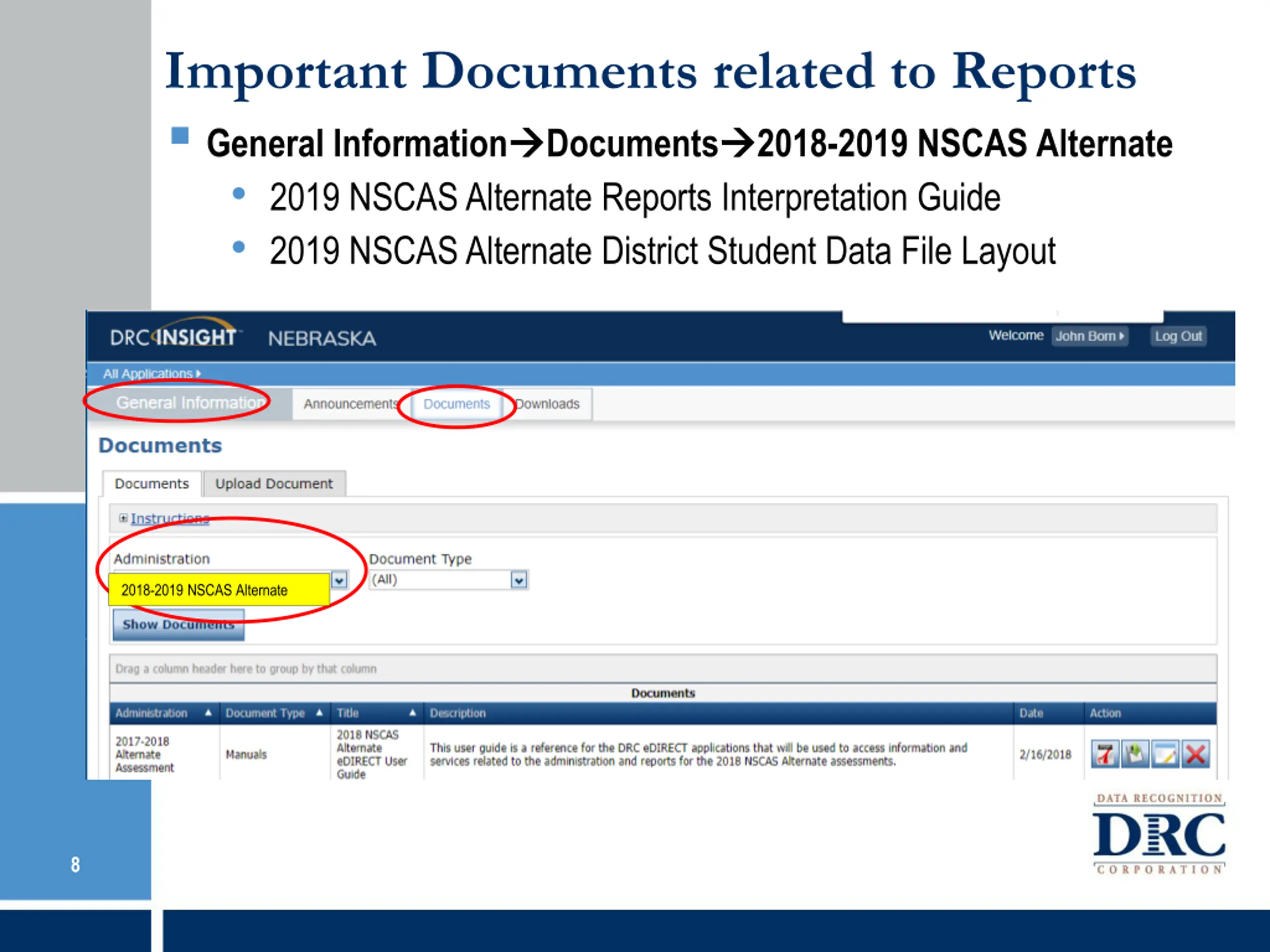Switch to the Upload Document tab
The image size is (1270, 952).
coord(274,484)
